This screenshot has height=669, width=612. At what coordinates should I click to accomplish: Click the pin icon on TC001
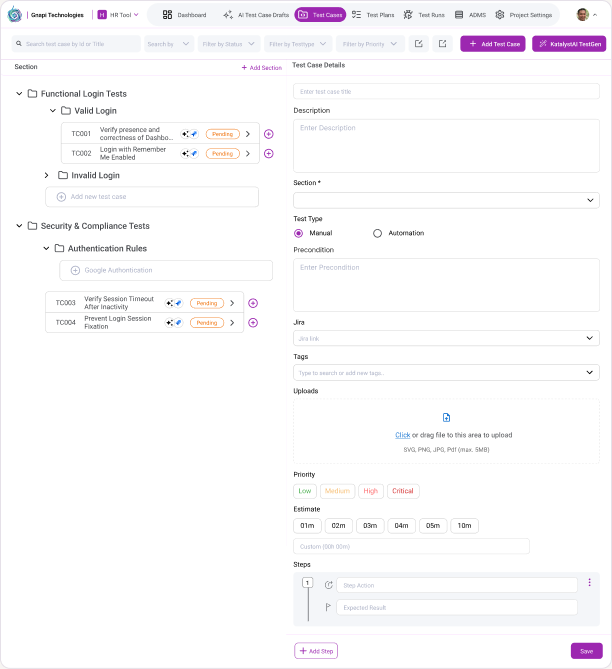click(x=194, y=134)
